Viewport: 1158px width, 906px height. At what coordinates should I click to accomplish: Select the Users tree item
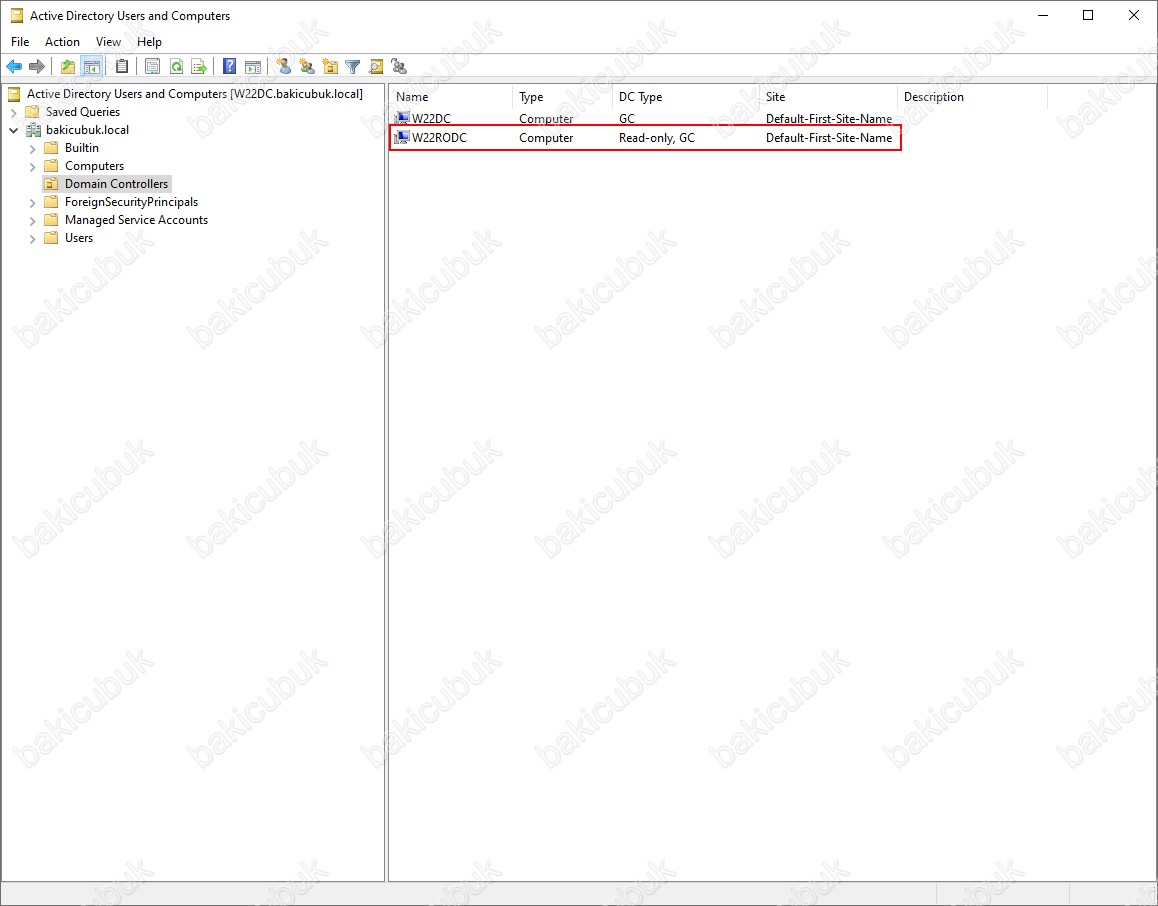tap(79, 238)
